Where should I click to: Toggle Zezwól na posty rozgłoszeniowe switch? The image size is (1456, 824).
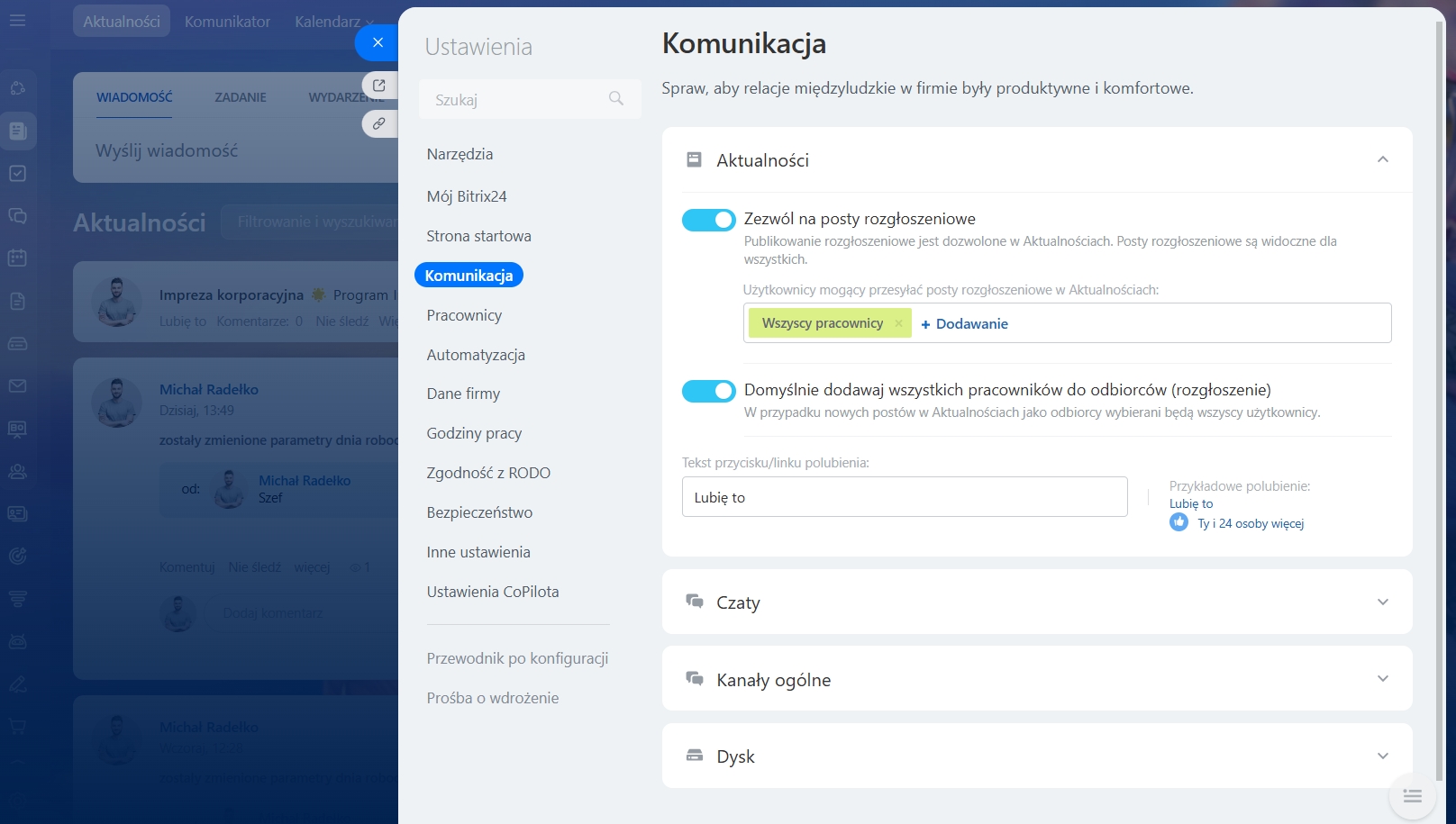click(708, 220)
